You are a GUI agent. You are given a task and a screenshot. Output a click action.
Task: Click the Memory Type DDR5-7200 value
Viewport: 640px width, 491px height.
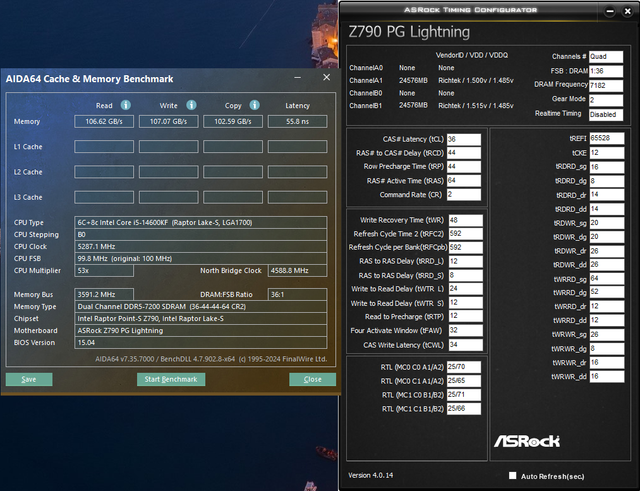pos(201,307)
